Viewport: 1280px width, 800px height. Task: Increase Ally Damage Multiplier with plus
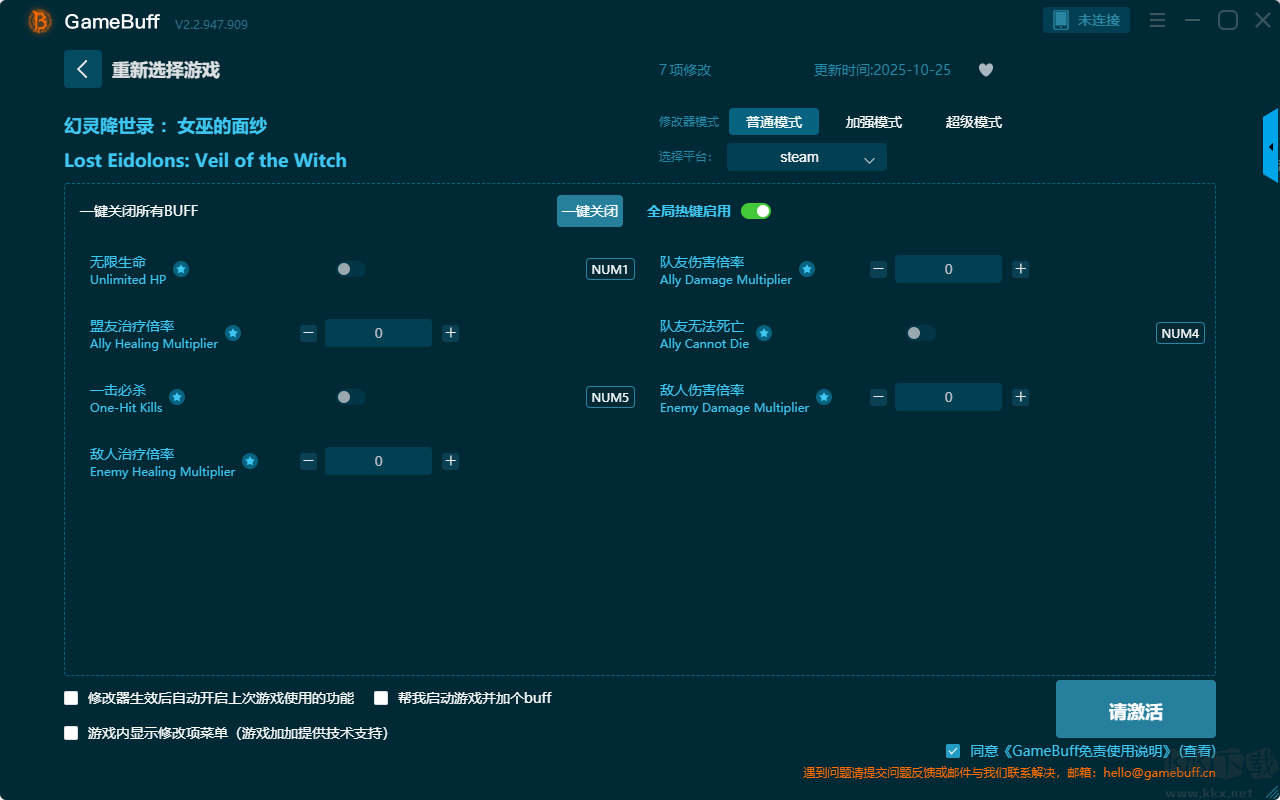(x=1020, y=269)
